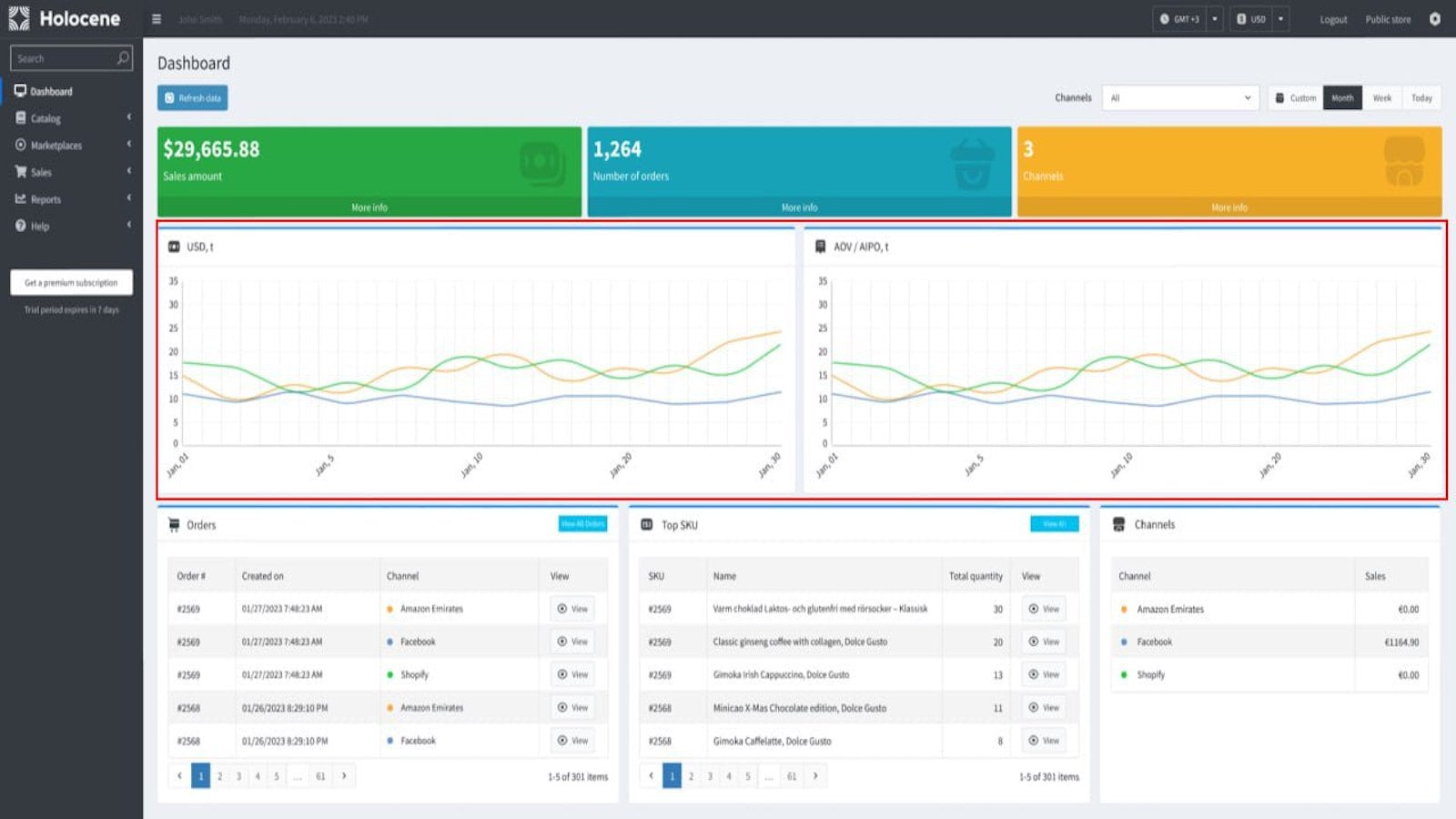The image size is (1456, 819).
Task: Click View All Orders button
Action: [x=582, y=523]
